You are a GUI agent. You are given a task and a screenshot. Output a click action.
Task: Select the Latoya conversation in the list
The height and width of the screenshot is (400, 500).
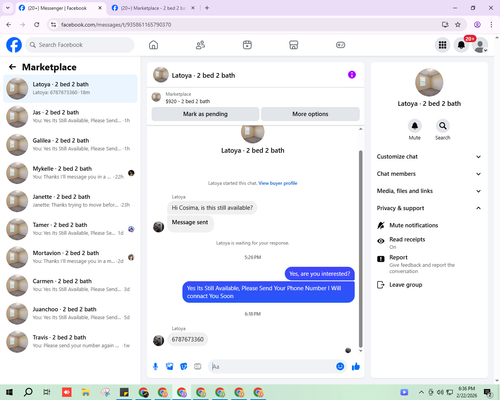(x=70, y=89)
